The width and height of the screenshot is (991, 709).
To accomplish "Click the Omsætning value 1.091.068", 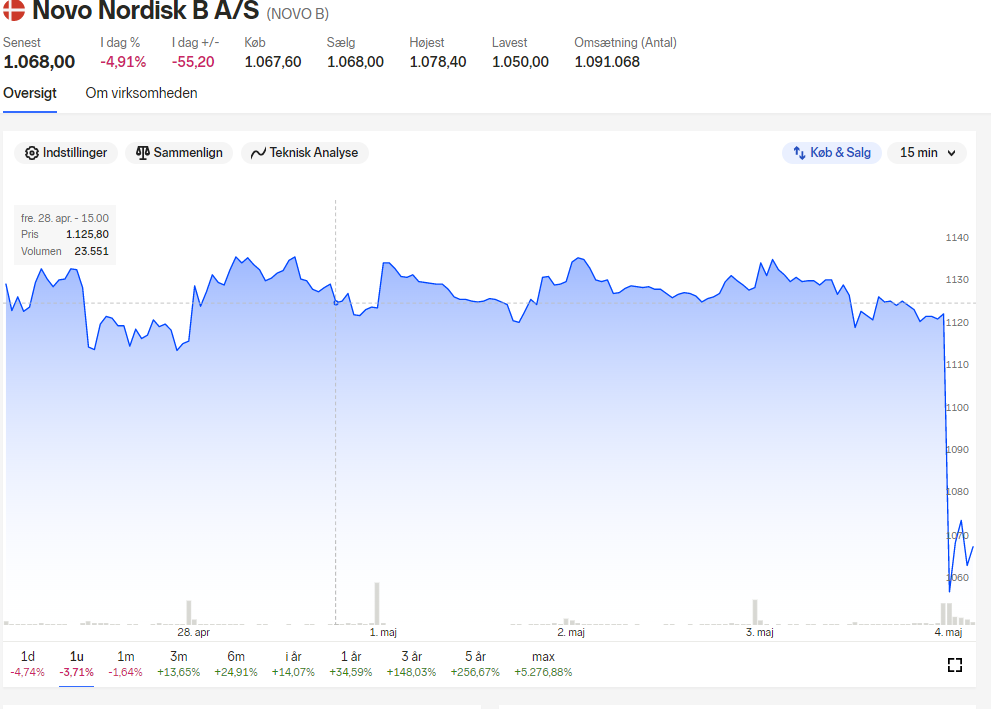I will coord(607,62).
